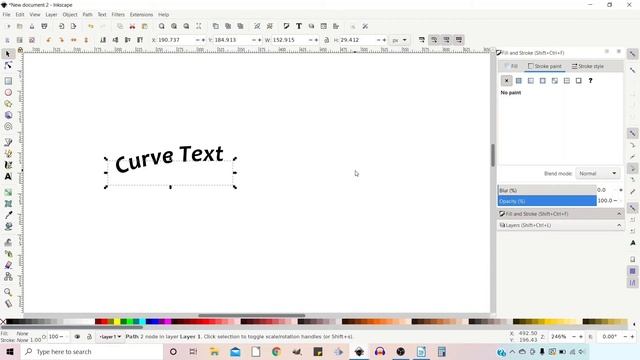Choose Pattern paint button
This screenshot has height=360, width=640.
pyautogui.click(x=567, y=81)
